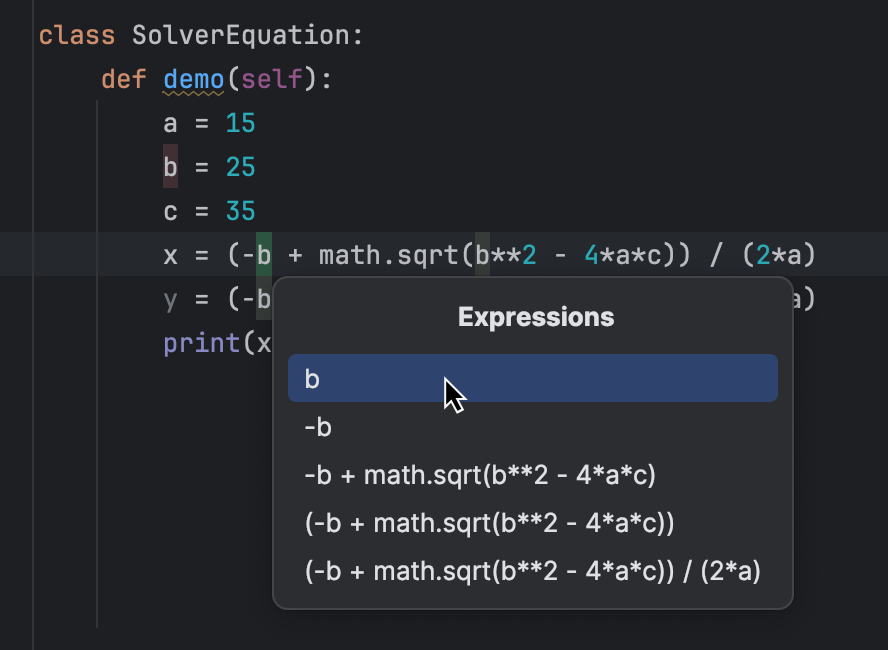Viewport: 888px width, 650px height.
Task: Click the Expressions popup title
Action: point(535,317)
